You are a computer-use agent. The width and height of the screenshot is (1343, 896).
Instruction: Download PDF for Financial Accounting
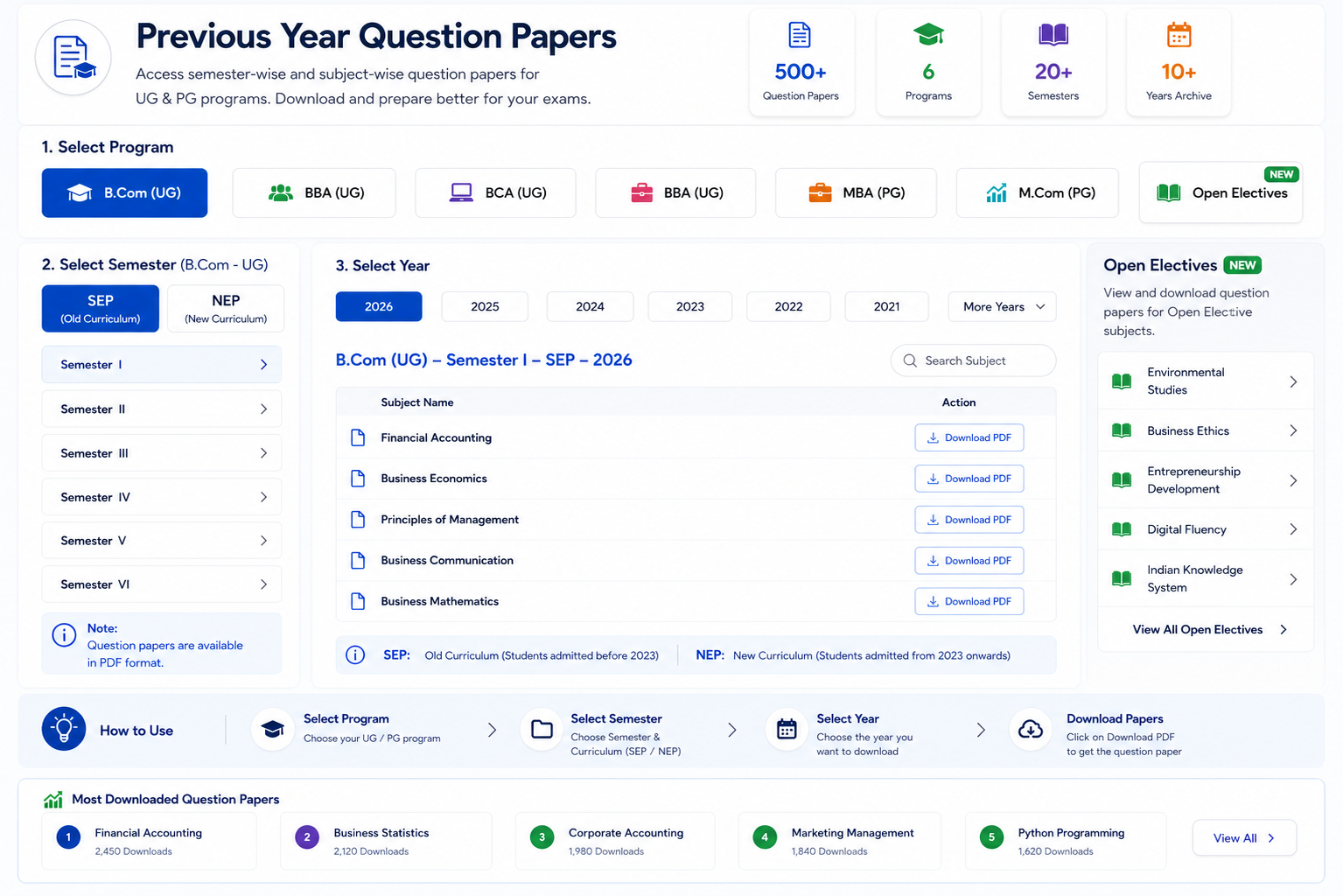tap(969, 437)
